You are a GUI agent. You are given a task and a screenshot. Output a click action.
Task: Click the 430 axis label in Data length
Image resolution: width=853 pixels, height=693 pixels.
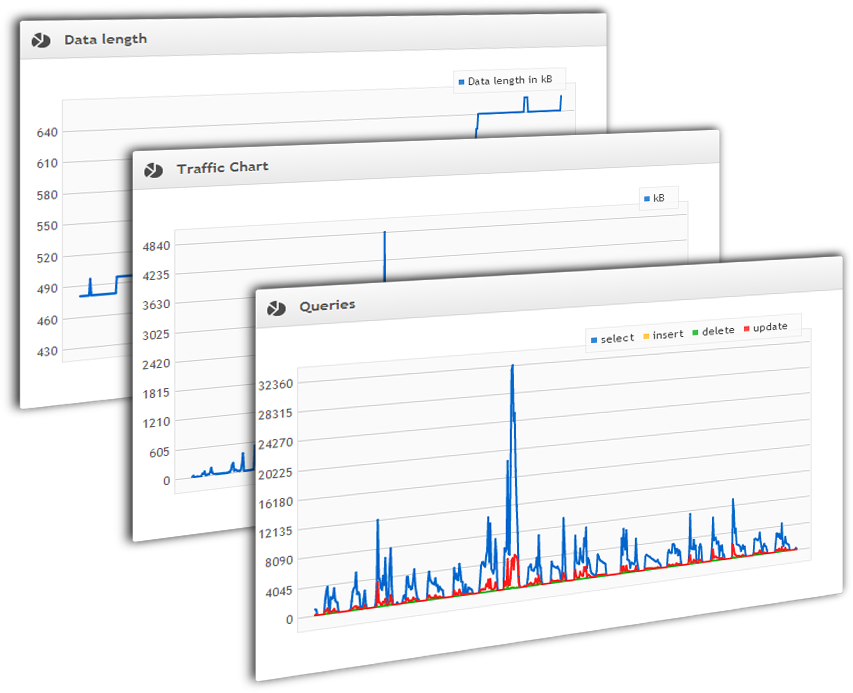coord(47,351)
